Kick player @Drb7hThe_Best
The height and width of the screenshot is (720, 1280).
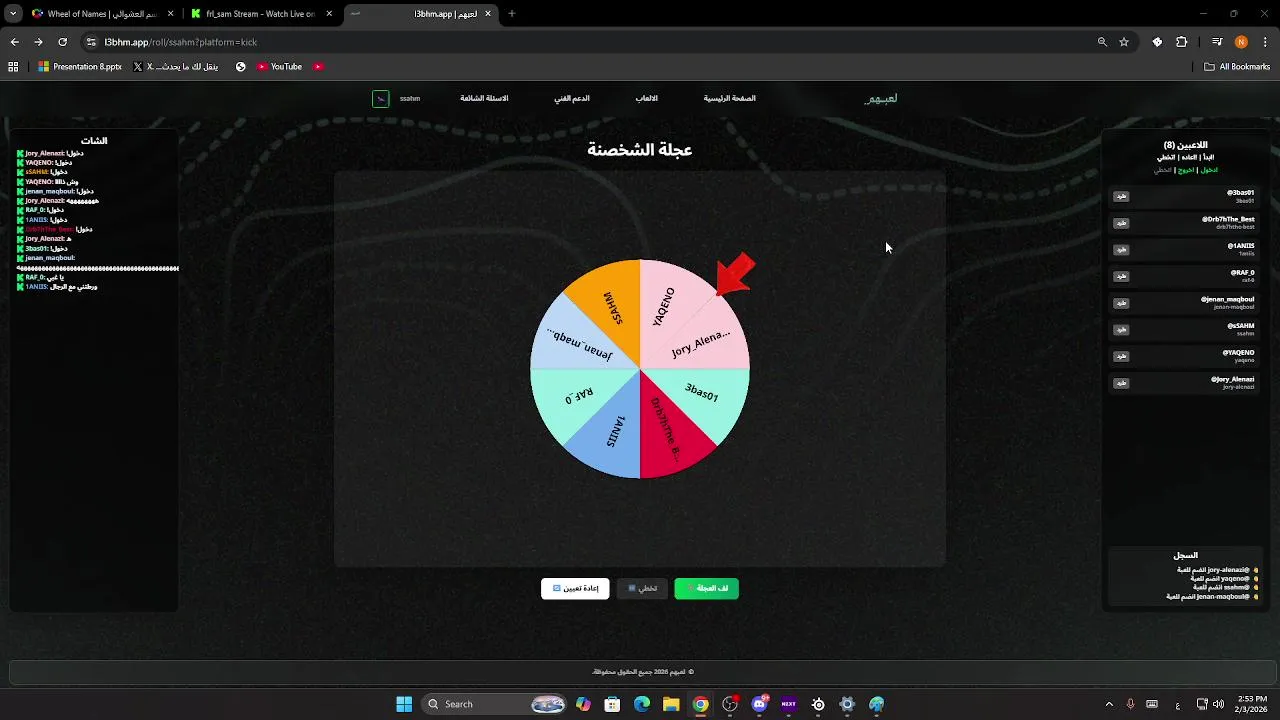[x=1121, y=223]
